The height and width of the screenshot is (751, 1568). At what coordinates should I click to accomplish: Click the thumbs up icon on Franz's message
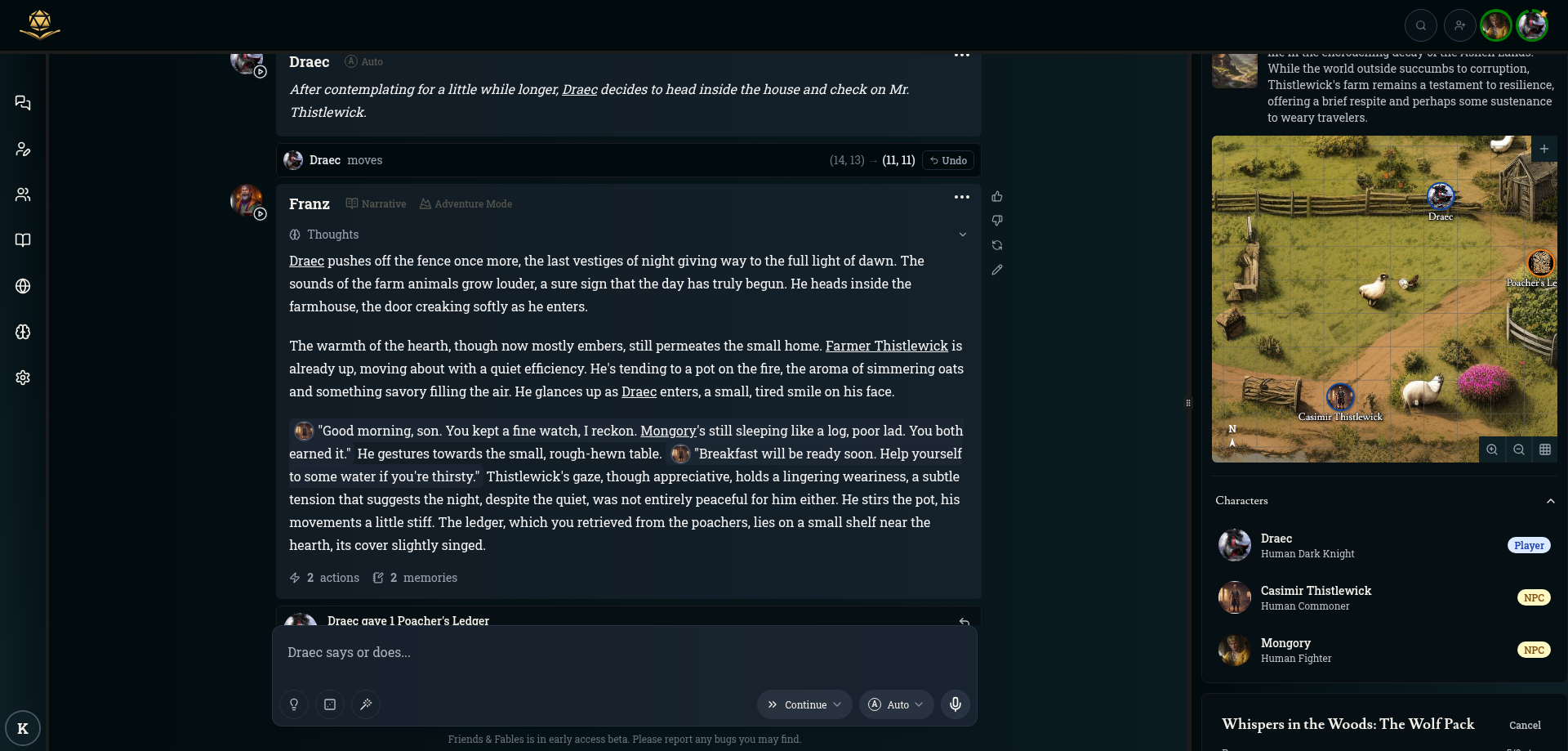997,197
